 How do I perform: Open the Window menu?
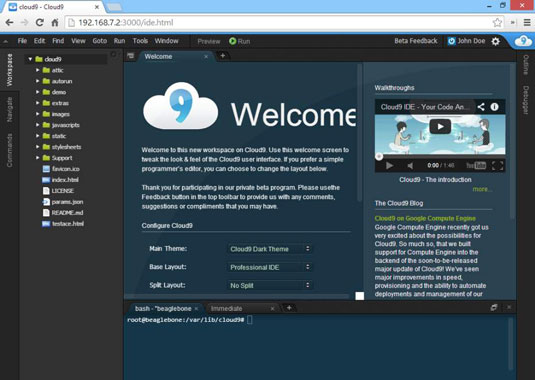click(x=167, y=41)
